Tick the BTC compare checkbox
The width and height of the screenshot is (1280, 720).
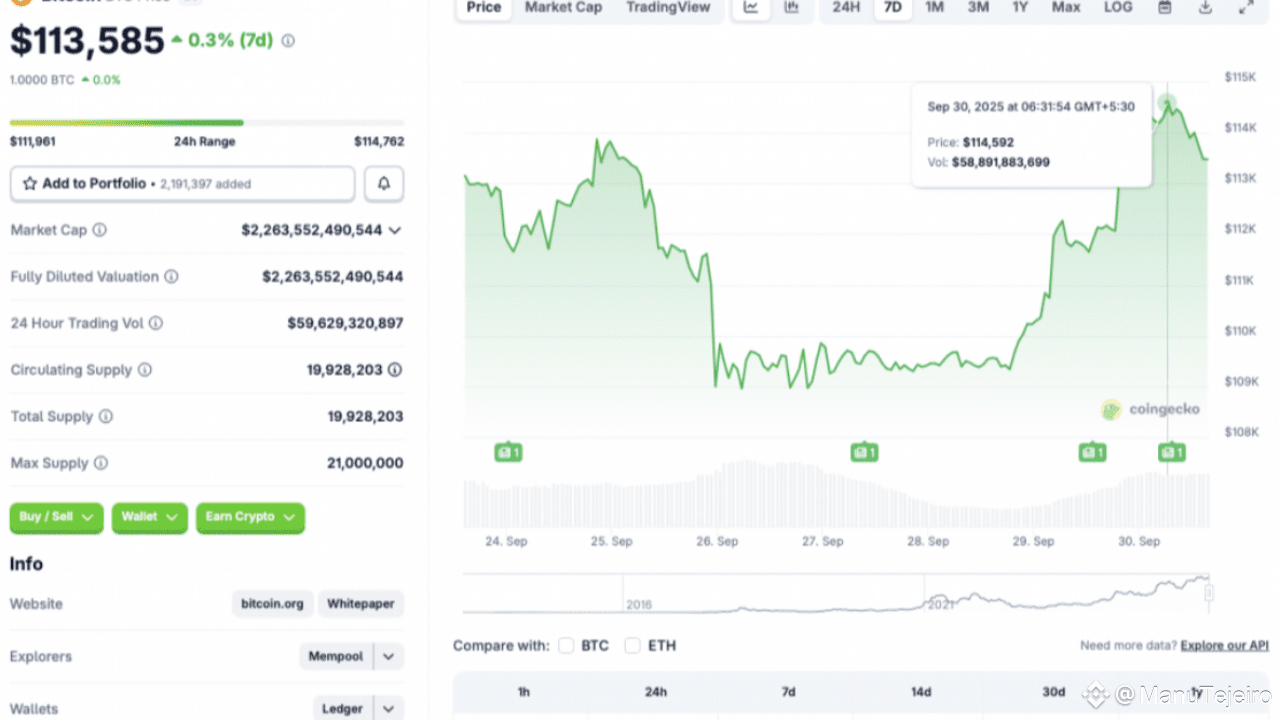(566, 646)
